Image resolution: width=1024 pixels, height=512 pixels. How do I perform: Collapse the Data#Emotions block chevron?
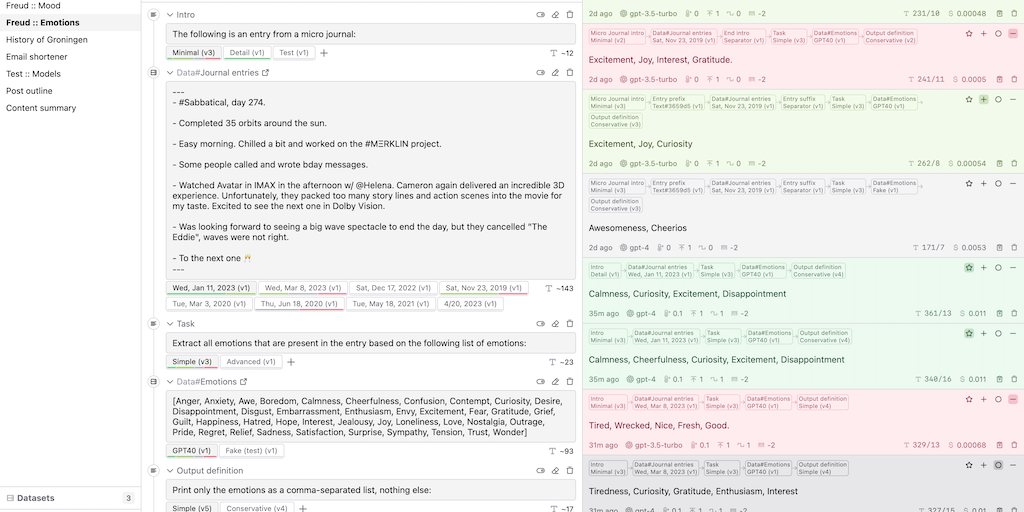click(170, 381)
